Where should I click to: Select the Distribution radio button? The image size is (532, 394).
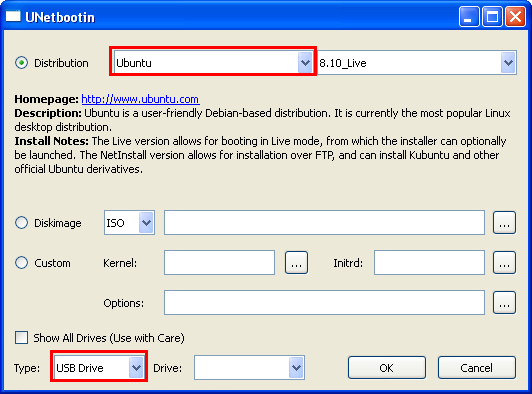[x=21, y=63]
